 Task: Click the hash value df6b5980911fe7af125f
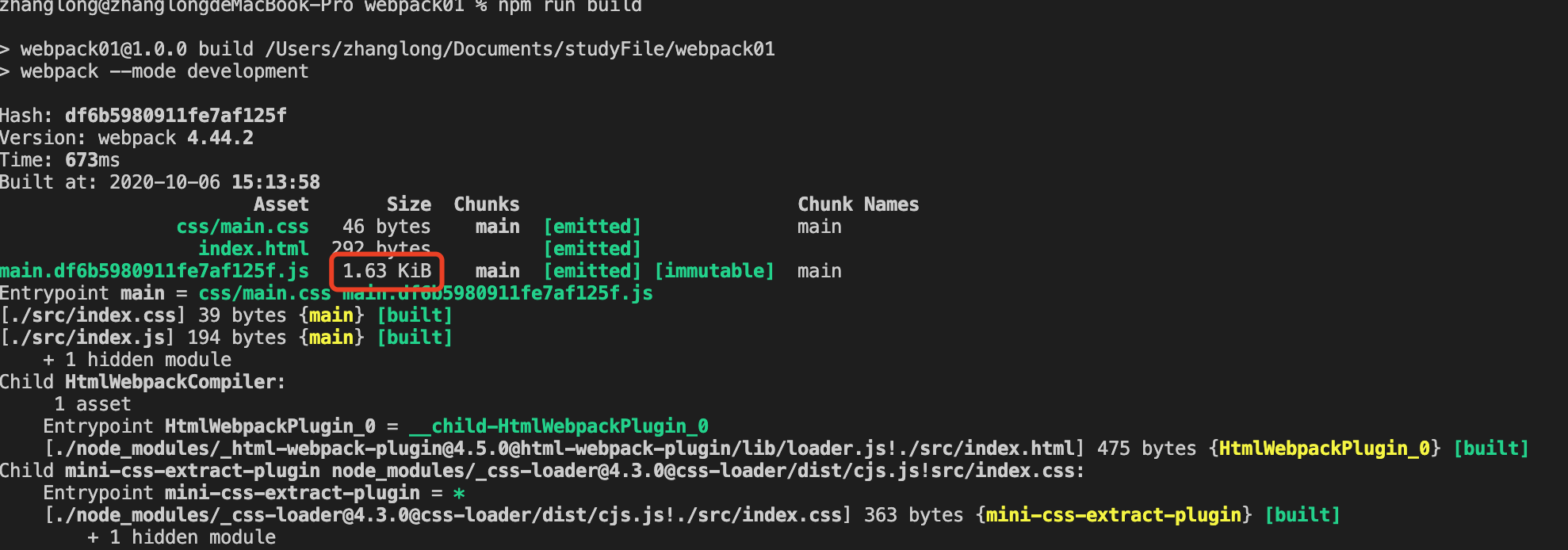pyautogui.click(x=176, y=116)
